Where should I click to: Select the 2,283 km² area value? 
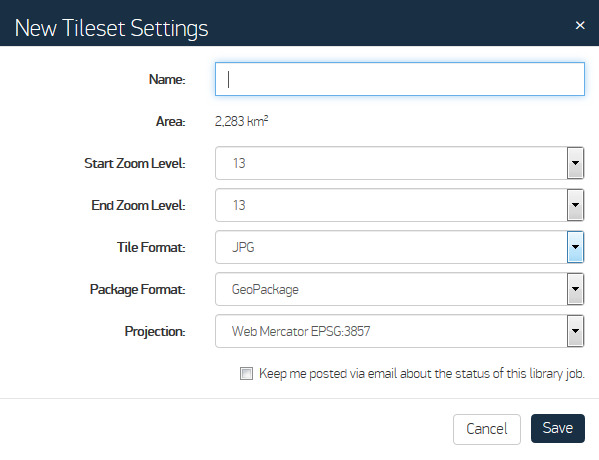point(241,121)
